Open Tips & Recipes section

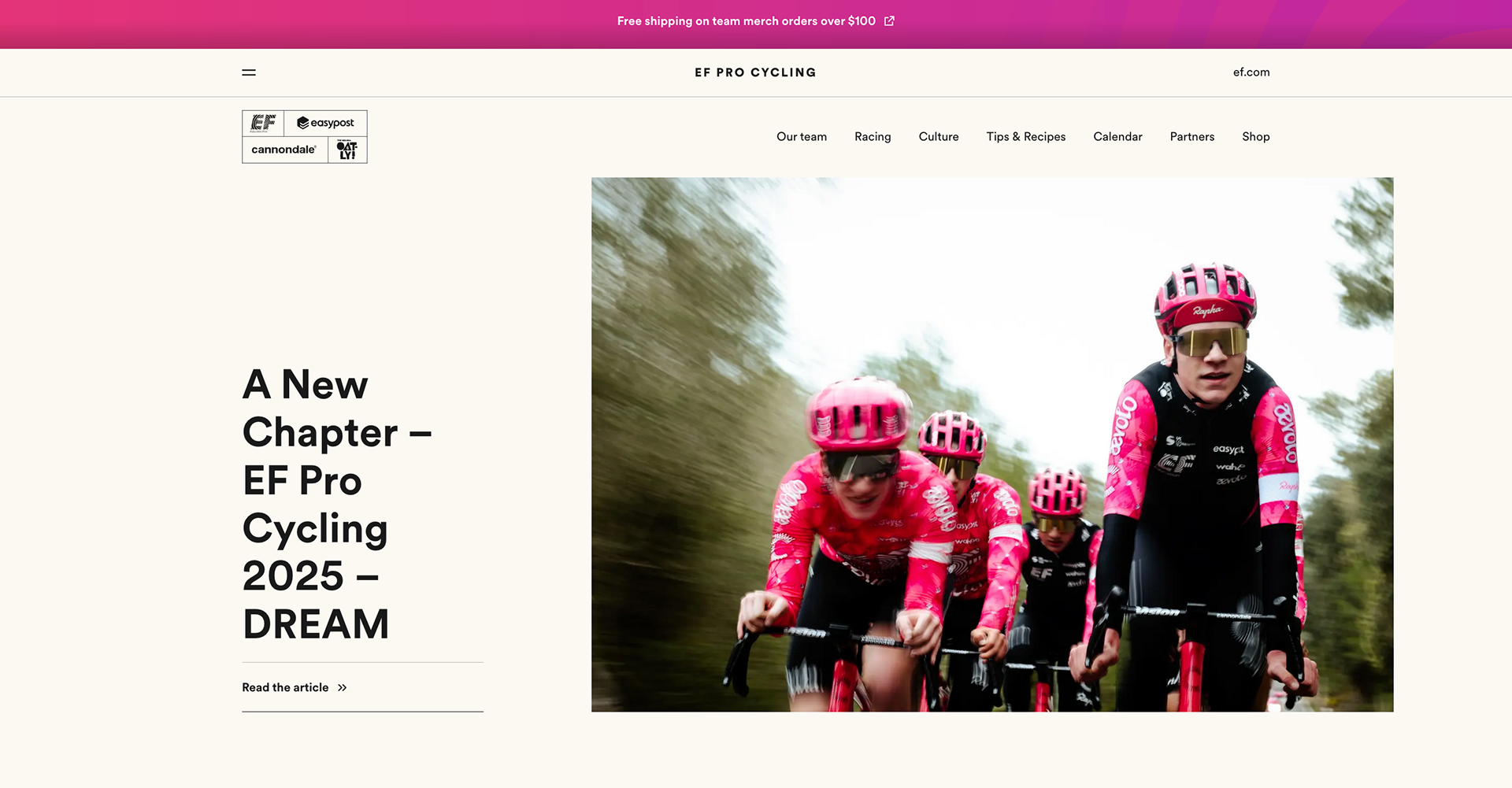1026,137
